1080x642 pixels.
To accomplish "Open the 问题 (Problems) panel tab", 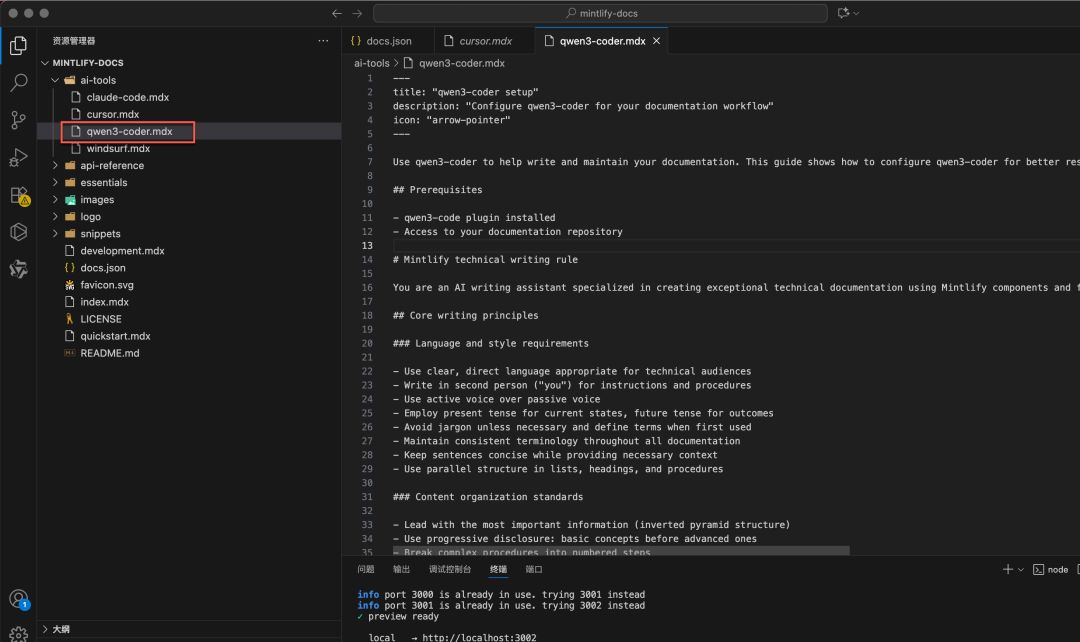I will pyautogui.click(x=366, y=569).
